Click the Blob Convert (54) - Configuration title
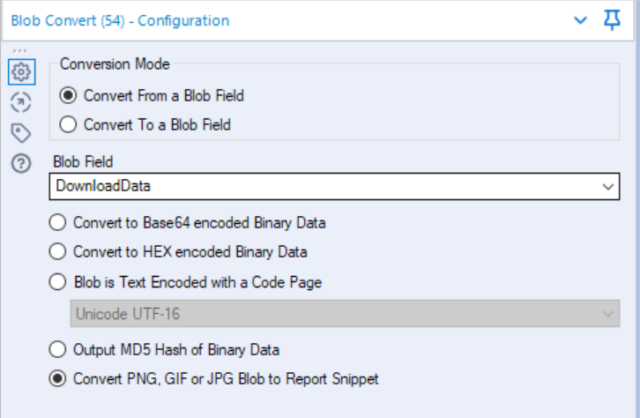The image size is (640, 418). pos(120,20)
